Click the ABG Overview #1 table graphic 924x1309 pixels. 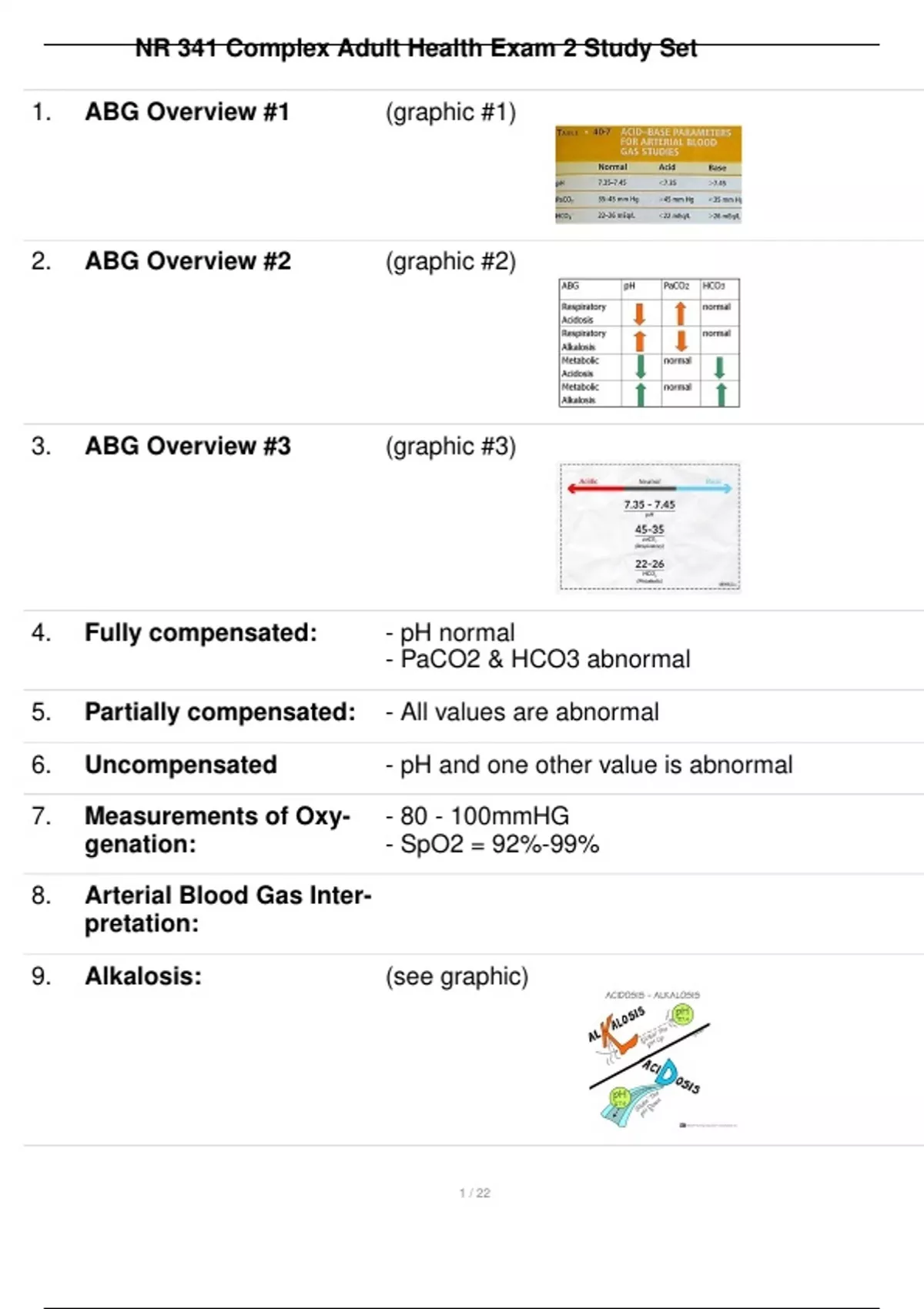coord(648,175)
